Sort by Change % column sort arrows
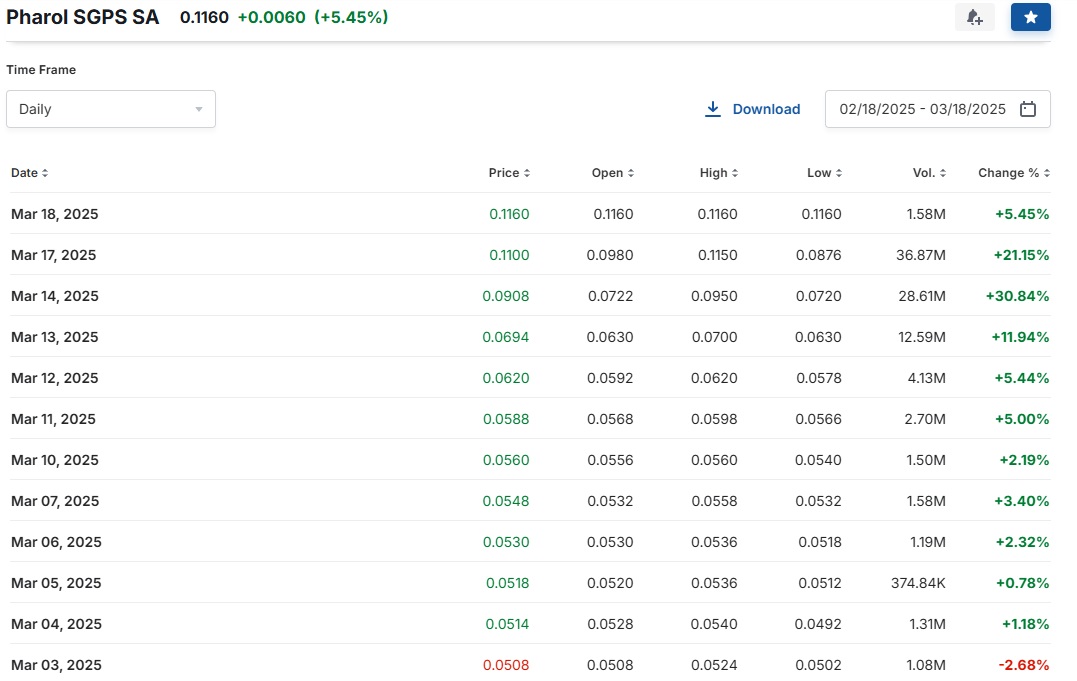Screen dimensions: 1077x681 click(1047, 173)
